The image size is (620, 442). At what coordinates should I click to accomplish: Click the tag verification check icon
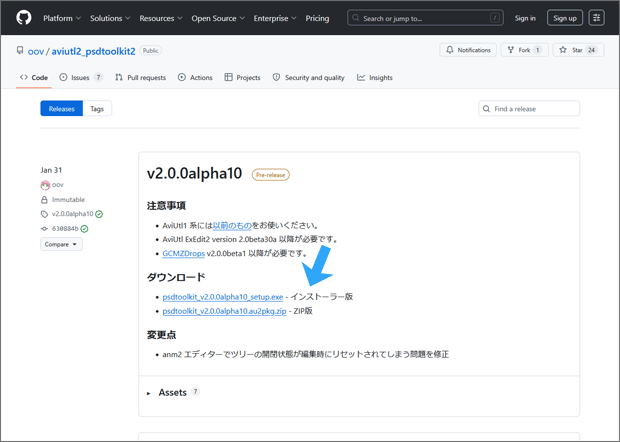click(x=99, y=214)
